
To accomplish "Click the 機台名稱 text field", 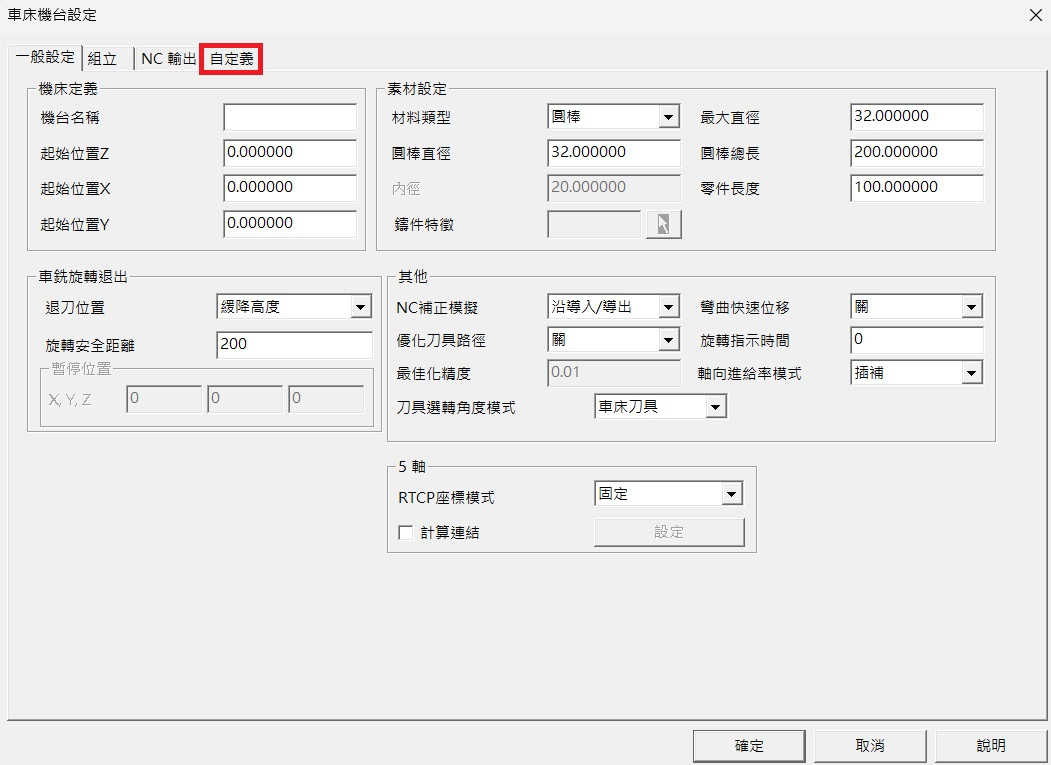I will pyautogui.click(x=290, y=118).
